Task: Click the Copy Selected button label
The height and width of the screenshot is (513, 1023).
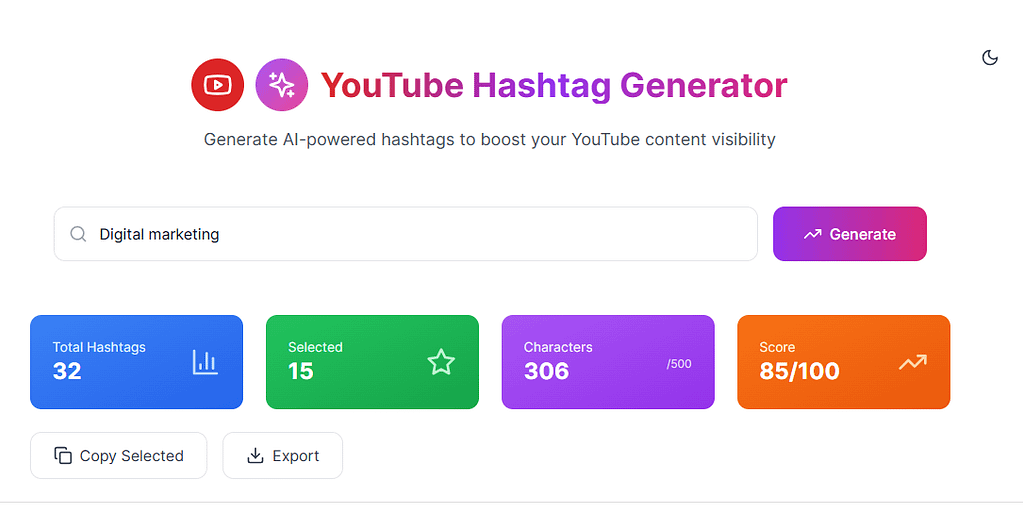Action: [132, 456]
